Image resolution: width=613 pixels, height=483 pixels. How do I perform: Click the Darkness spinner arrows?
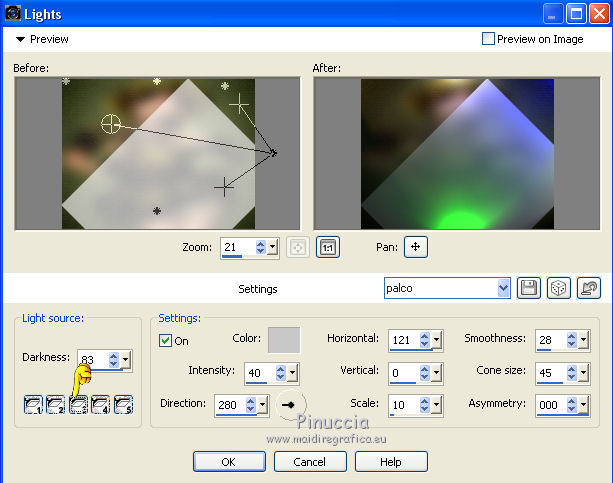114,360
